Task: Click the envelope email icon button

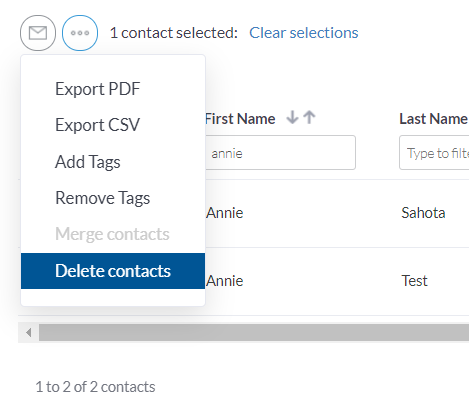Action: coord(38,33)
